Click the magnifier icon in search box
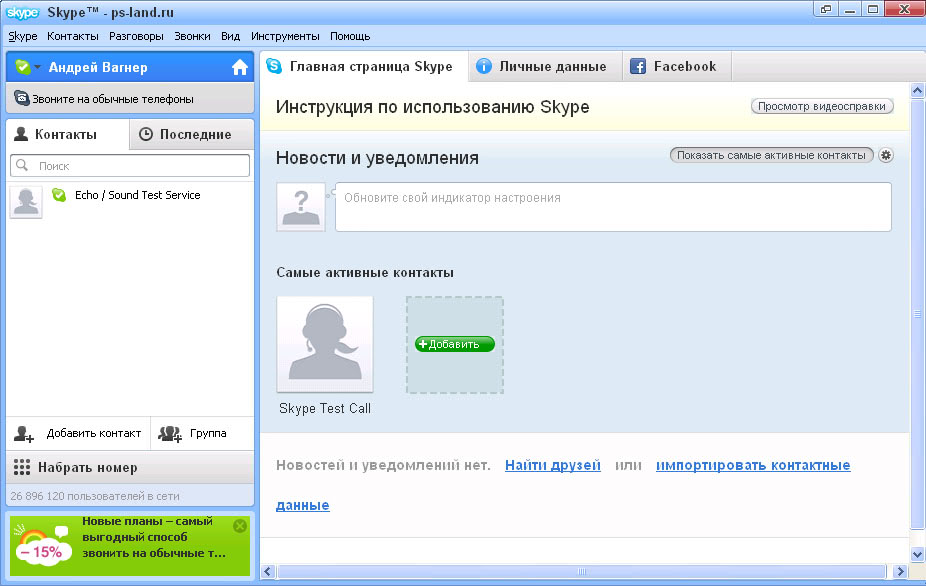Viewport: 926px width, 586px height. [x=22, y=165]
